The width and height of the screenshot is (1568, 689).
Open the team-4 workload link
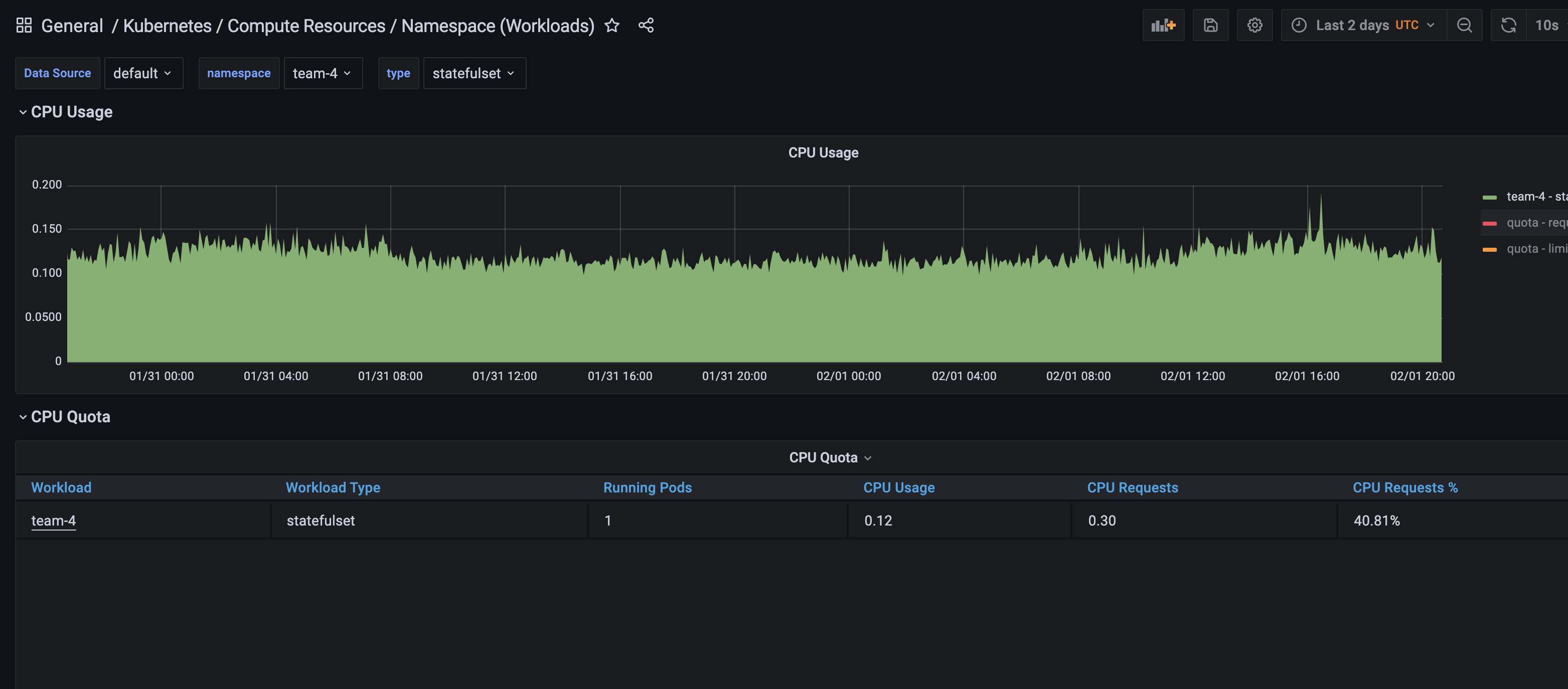(54, 521)
